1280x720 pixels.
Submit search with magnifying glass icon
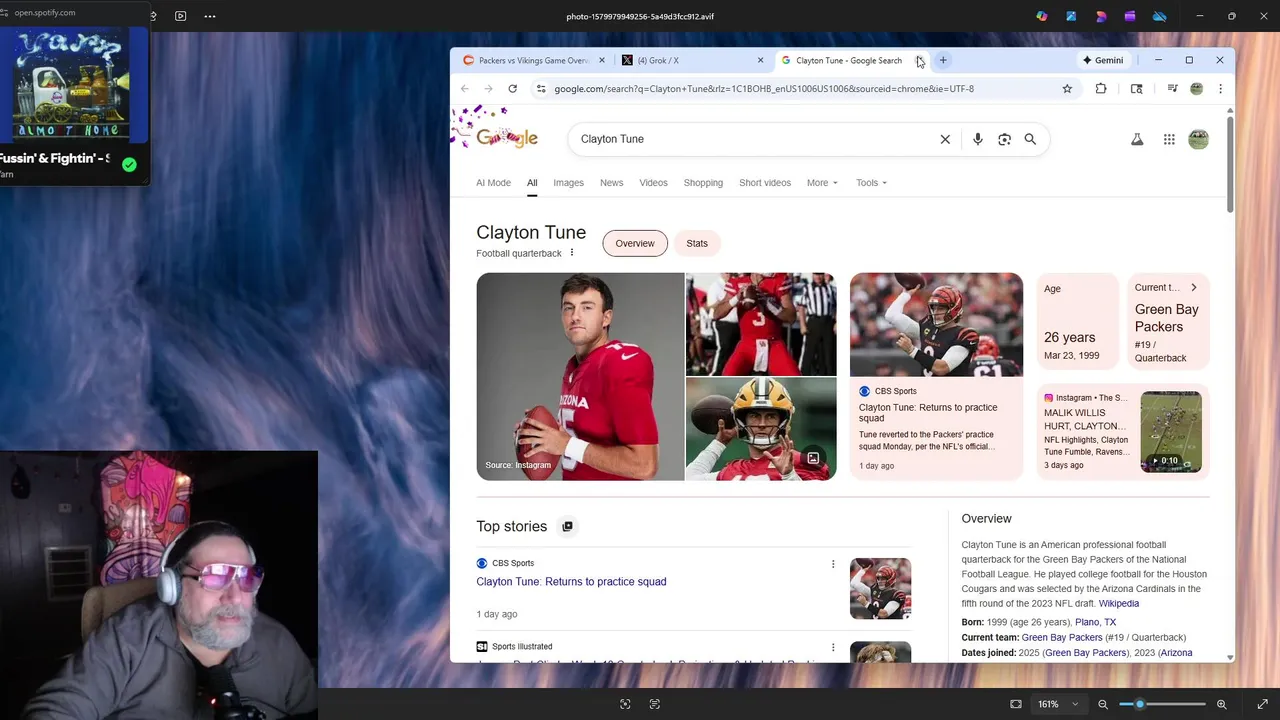[1030, 139]
